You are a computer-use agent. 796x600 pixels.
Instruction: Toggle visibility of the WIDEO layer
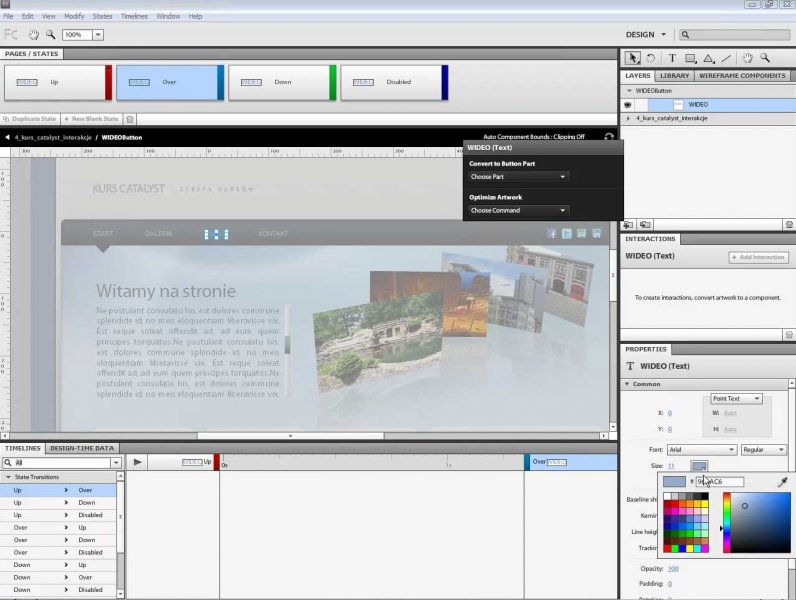(x=628, y=104)
